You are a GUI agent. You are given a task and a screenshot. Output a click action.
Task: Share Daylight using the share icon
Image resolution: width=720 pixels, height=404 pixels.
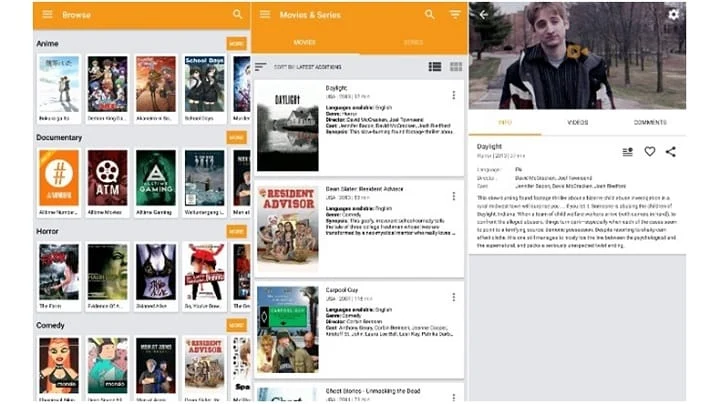click(671, 152)
